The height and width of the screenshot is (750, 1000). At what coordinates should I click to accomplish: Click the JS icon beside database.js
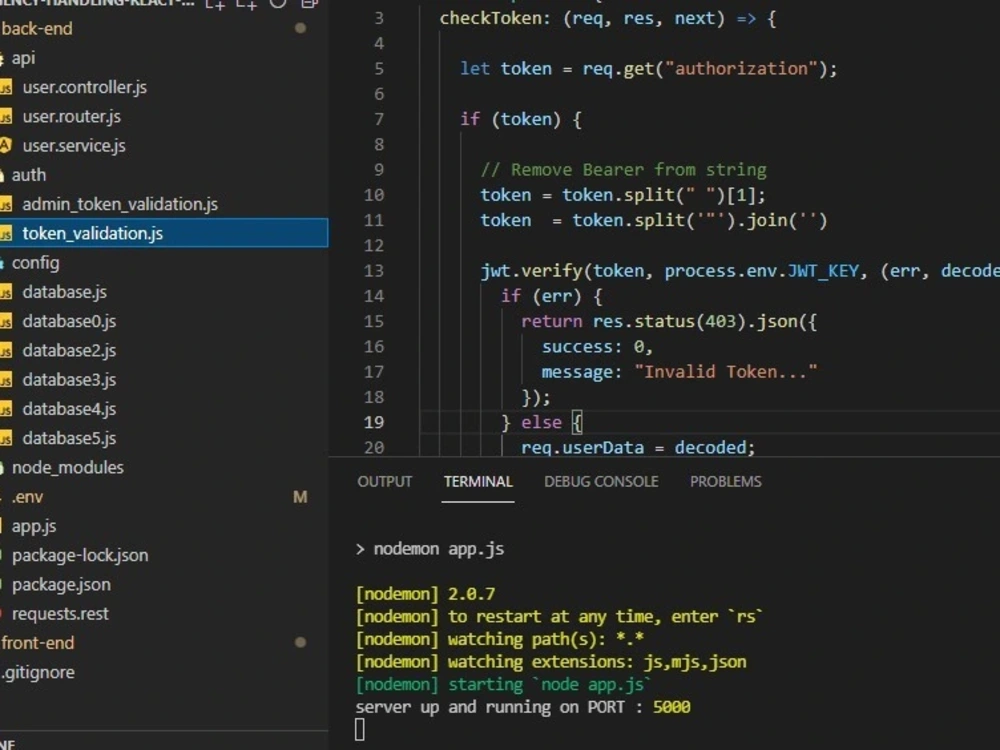6,293
